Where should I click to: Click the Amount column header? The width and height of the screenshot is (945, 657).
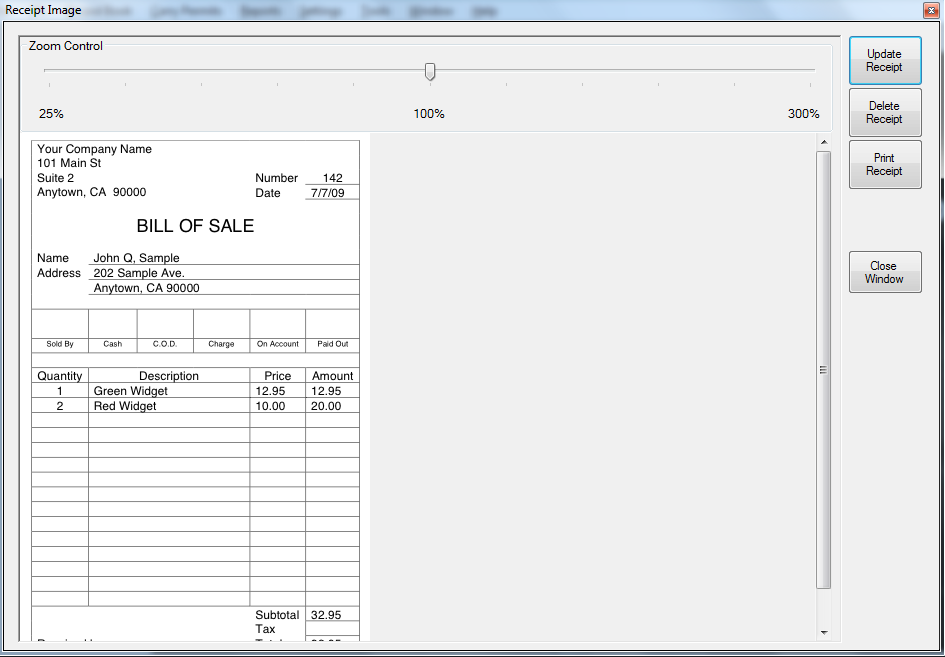pos(333,376)
